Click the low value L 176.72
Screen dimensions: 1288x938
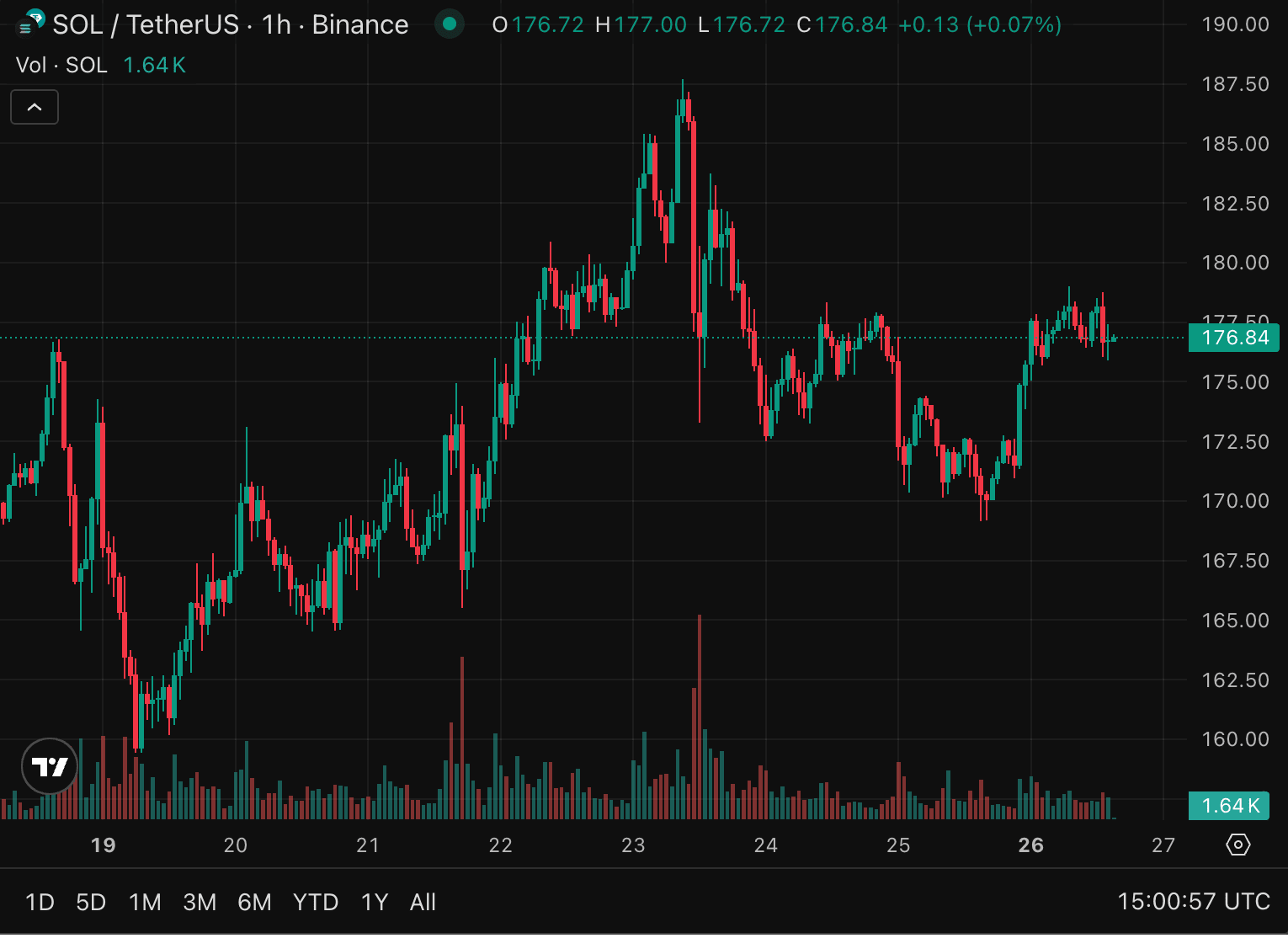click(742, 24)
